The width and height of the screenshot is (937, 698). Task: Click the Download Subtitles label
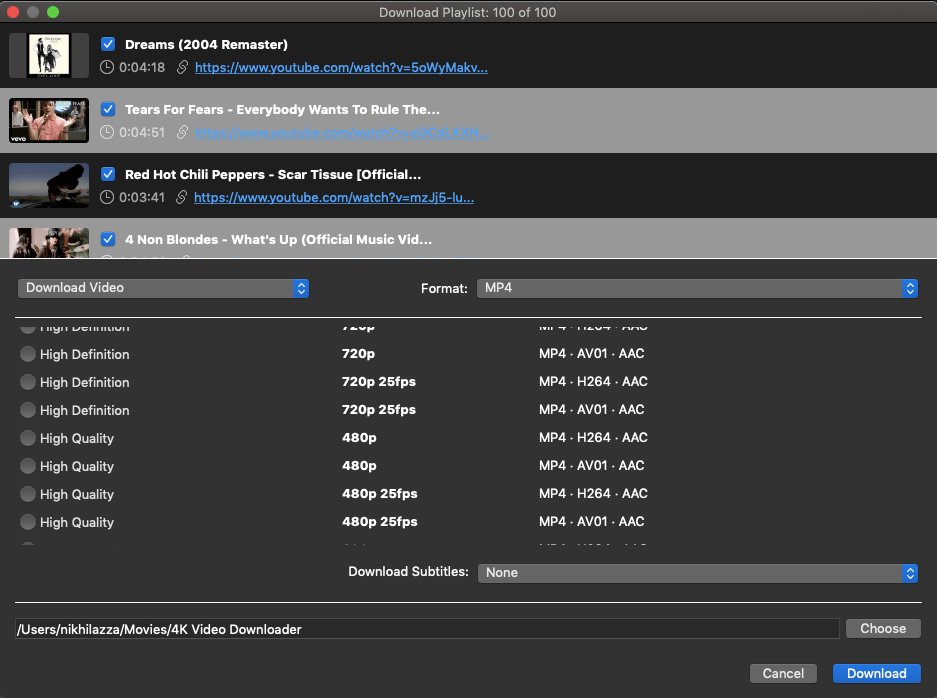click(408, 572)
